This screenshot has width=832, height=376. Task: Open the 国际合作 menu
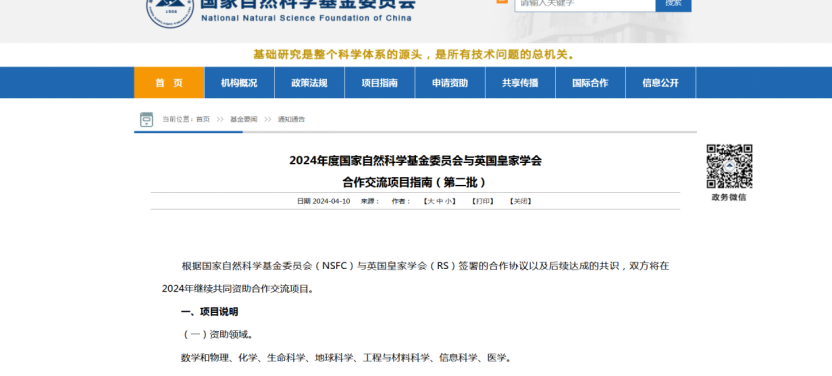[x=591, y=83]
